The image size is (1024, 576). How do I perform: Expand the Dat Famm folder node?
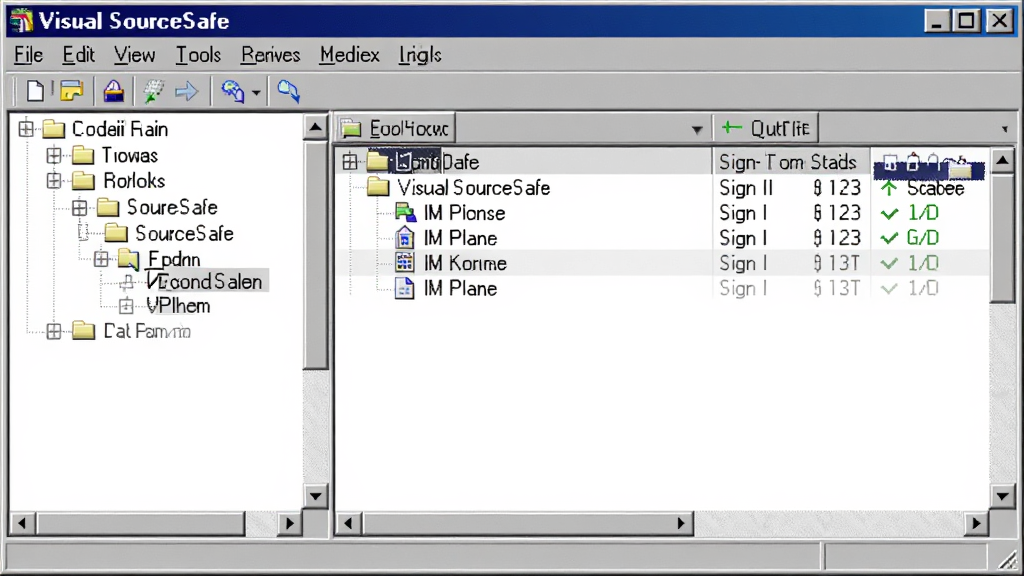54,331
